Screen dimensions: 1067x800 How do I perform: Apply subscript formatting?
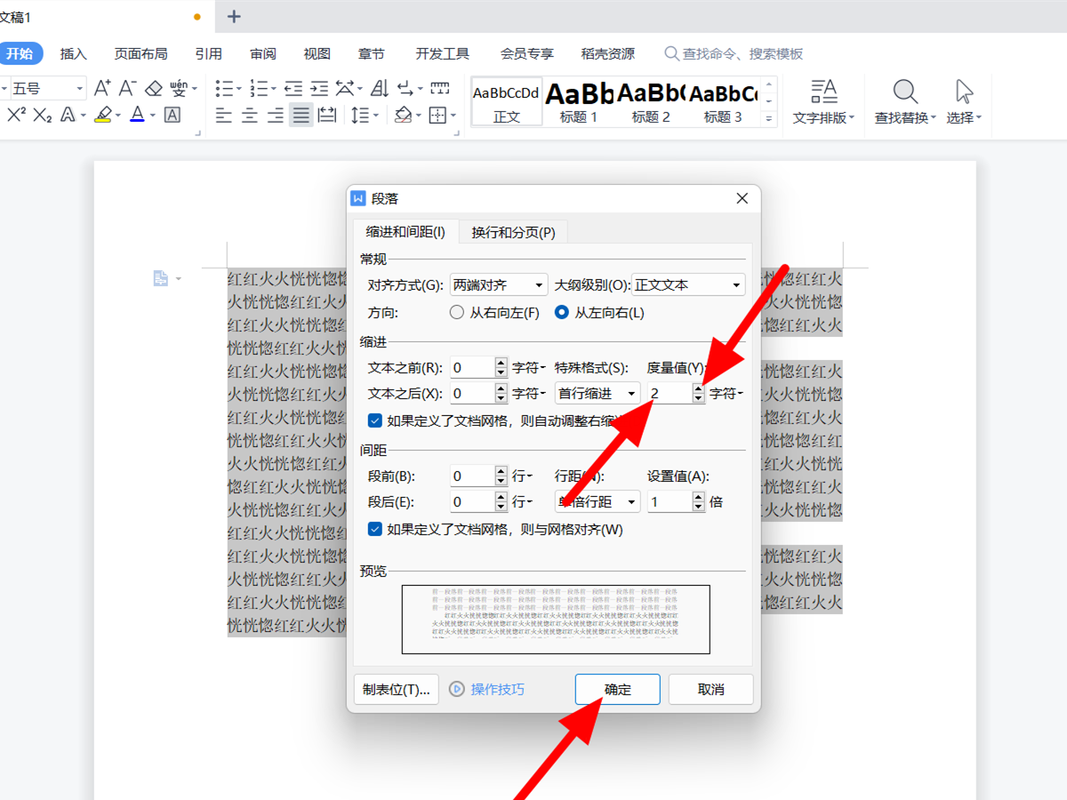[42, 115]
